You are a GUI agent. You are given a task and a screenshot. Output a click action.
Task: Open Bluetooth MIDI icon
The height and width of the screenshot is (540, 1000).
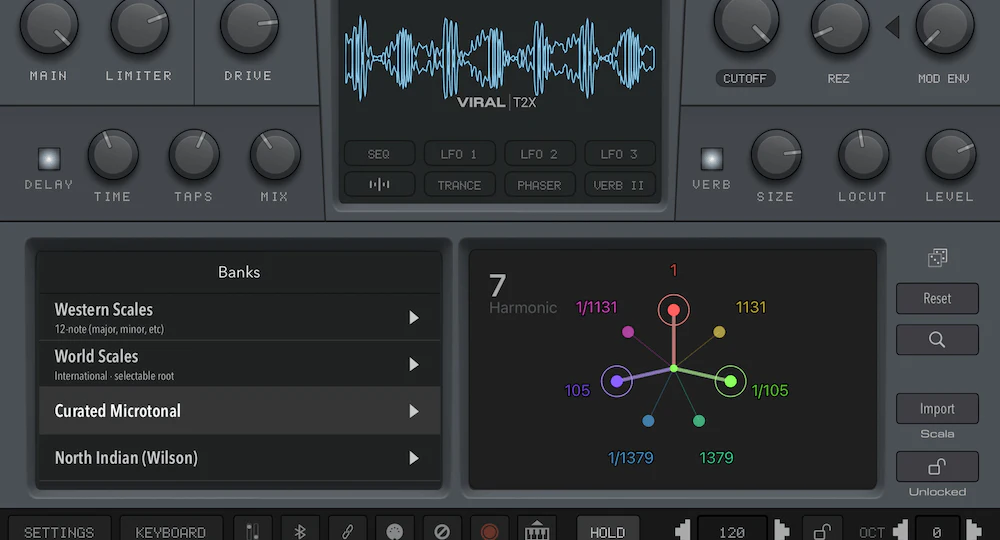click(300, 530)
